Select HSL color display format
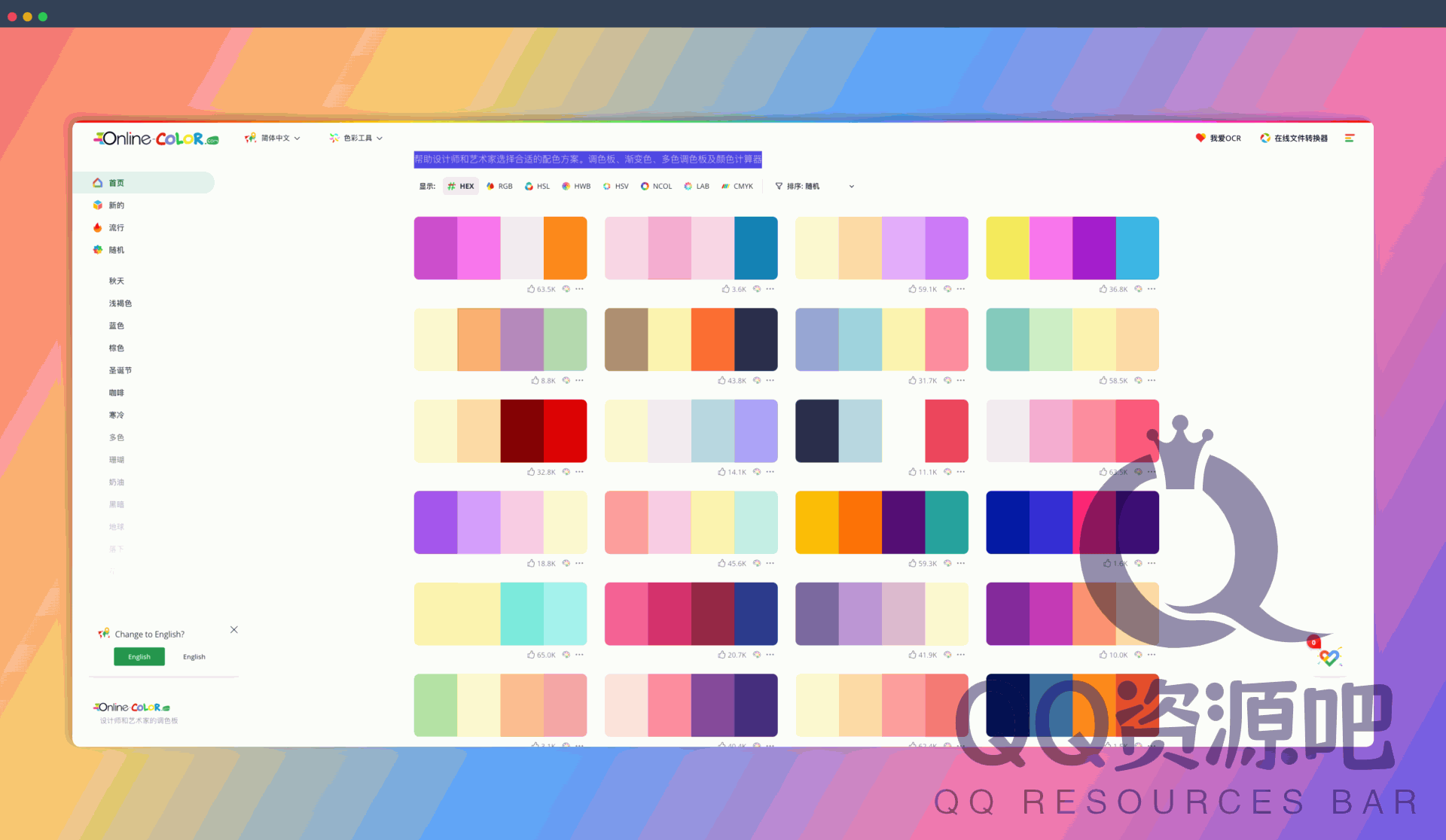Image resolution: width=1446 pixels, height=840 pixels. coord(538,186)
